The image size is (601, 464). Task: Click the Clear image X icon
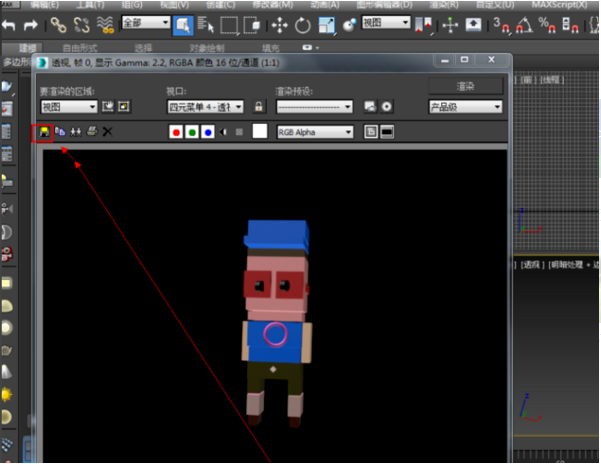[108, 132]
